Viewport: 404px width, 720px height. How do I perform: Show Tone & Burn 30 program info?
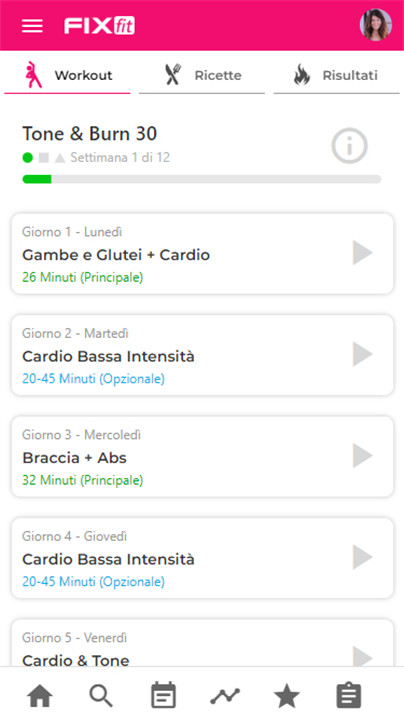tap(349, 146)
